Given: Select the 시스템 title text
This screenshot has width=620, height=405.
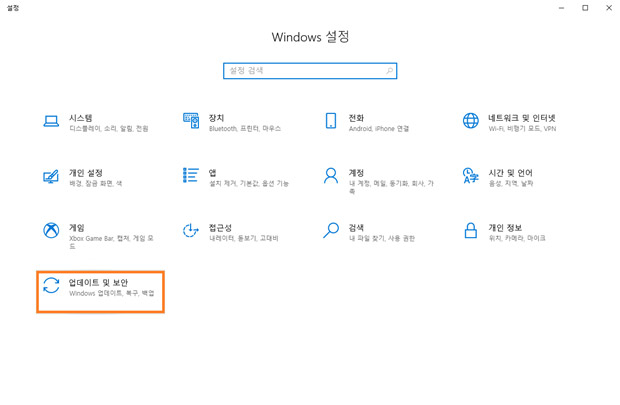Looking at the screenshot, I should pos(81,117).
